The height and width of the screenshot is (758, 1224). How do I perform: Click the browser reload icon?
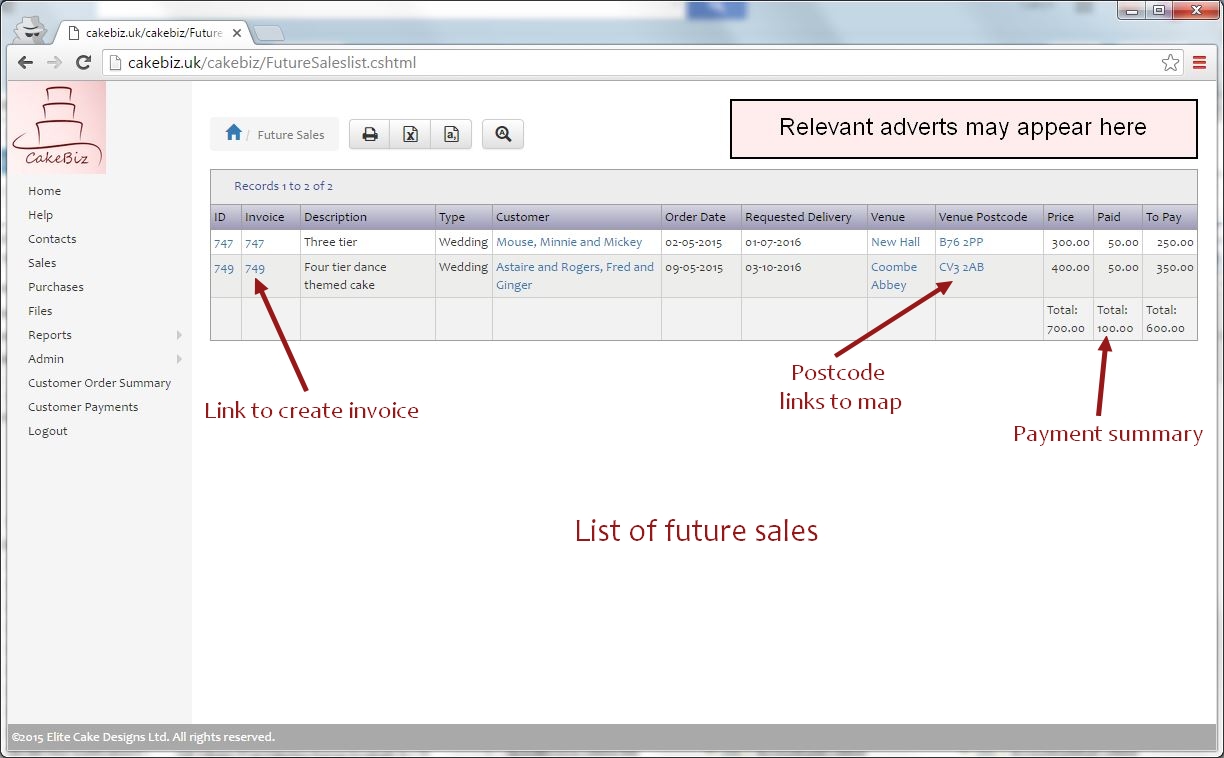83,62
